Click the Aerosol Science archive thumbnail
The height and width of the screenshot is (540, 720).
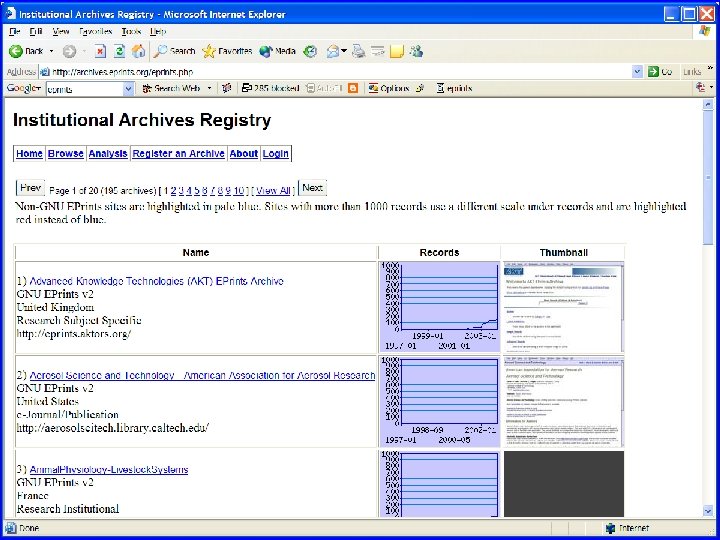(x=564, y=402)
